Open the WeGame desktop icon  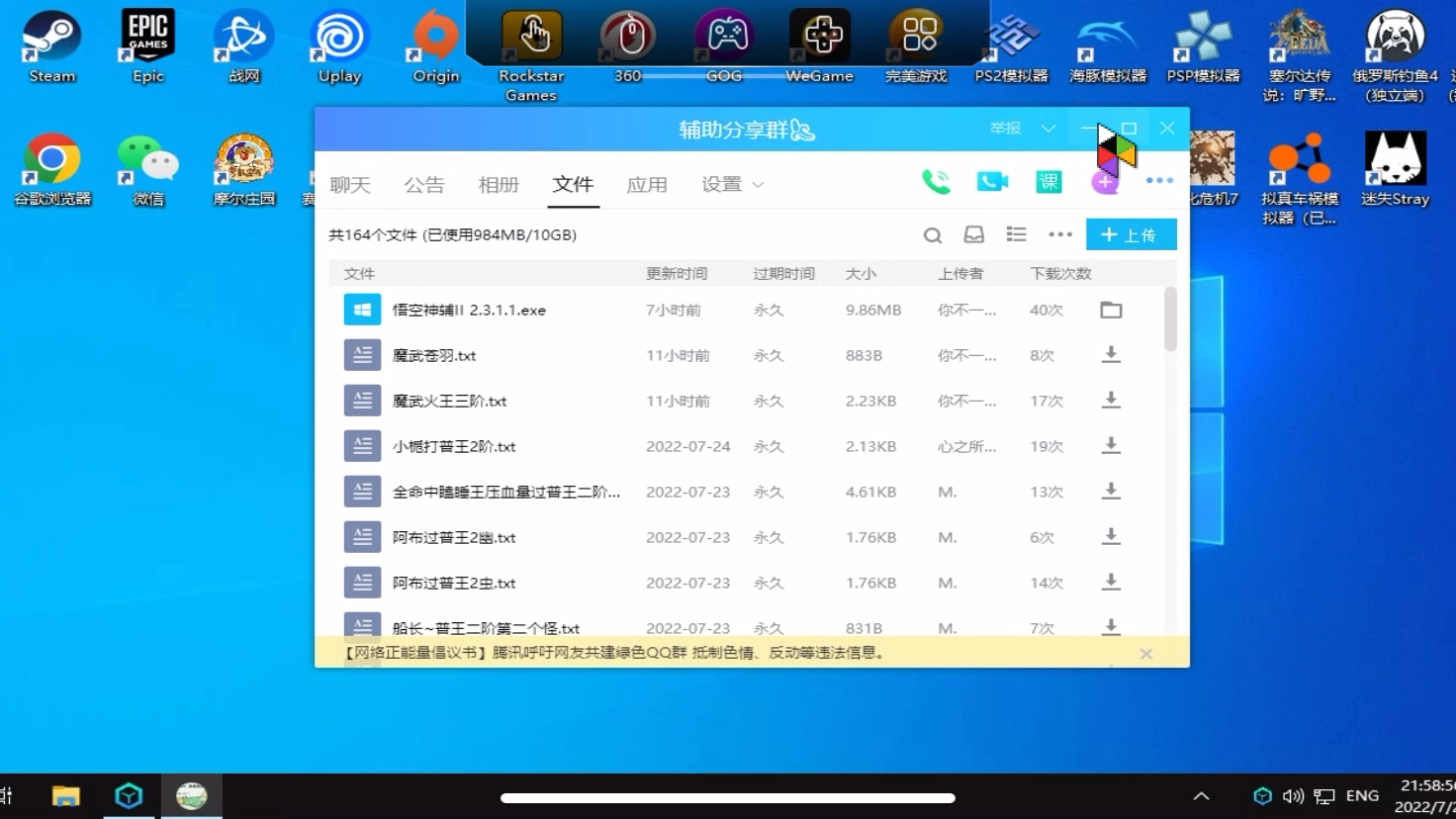tap(820, 45)
